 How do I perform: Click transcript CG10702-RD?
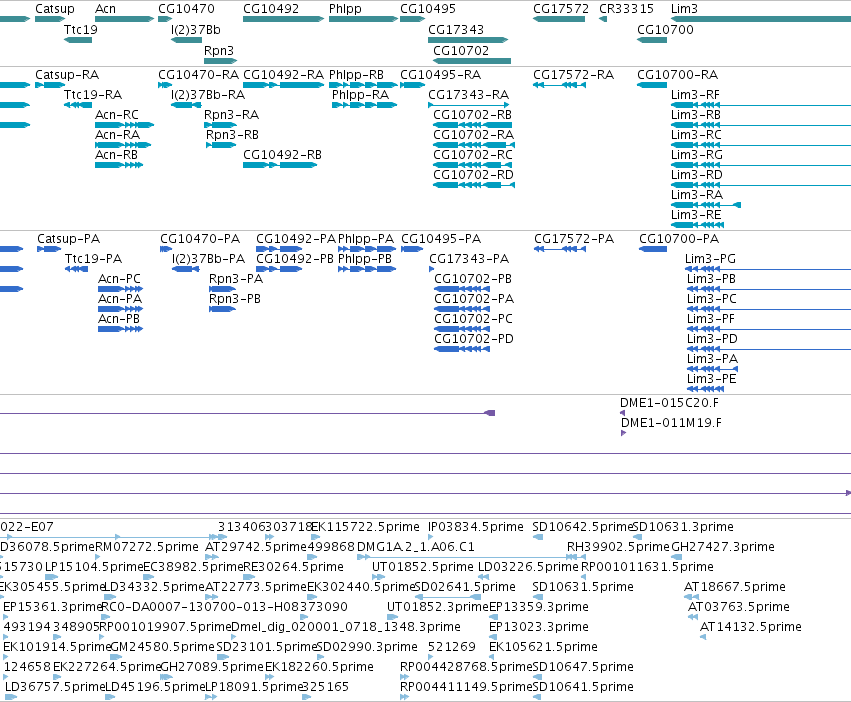[x=474, y=185]
